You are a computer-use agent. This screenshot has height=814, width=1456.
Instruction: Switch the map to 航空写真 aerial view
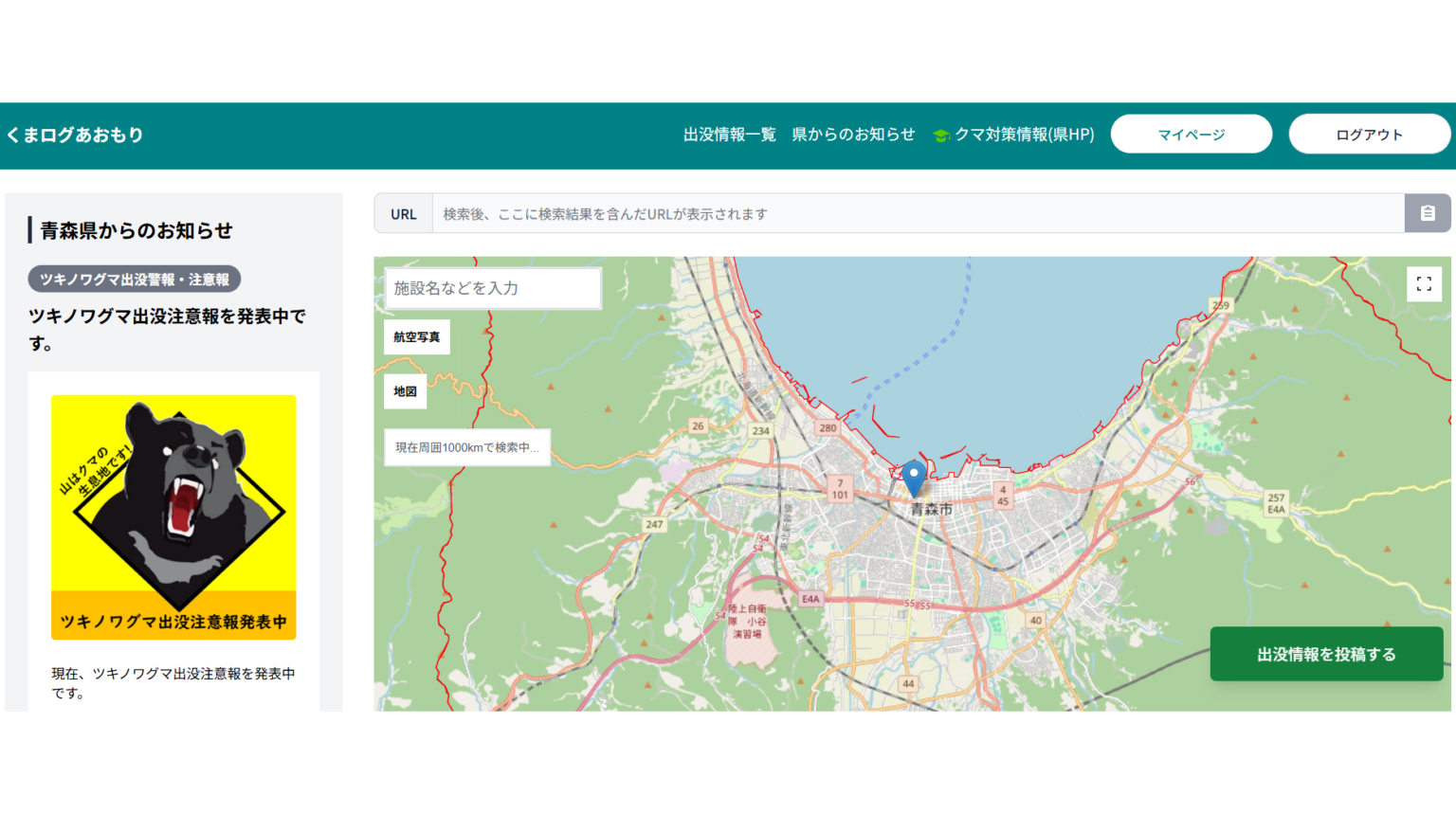(x=416, y=336)
